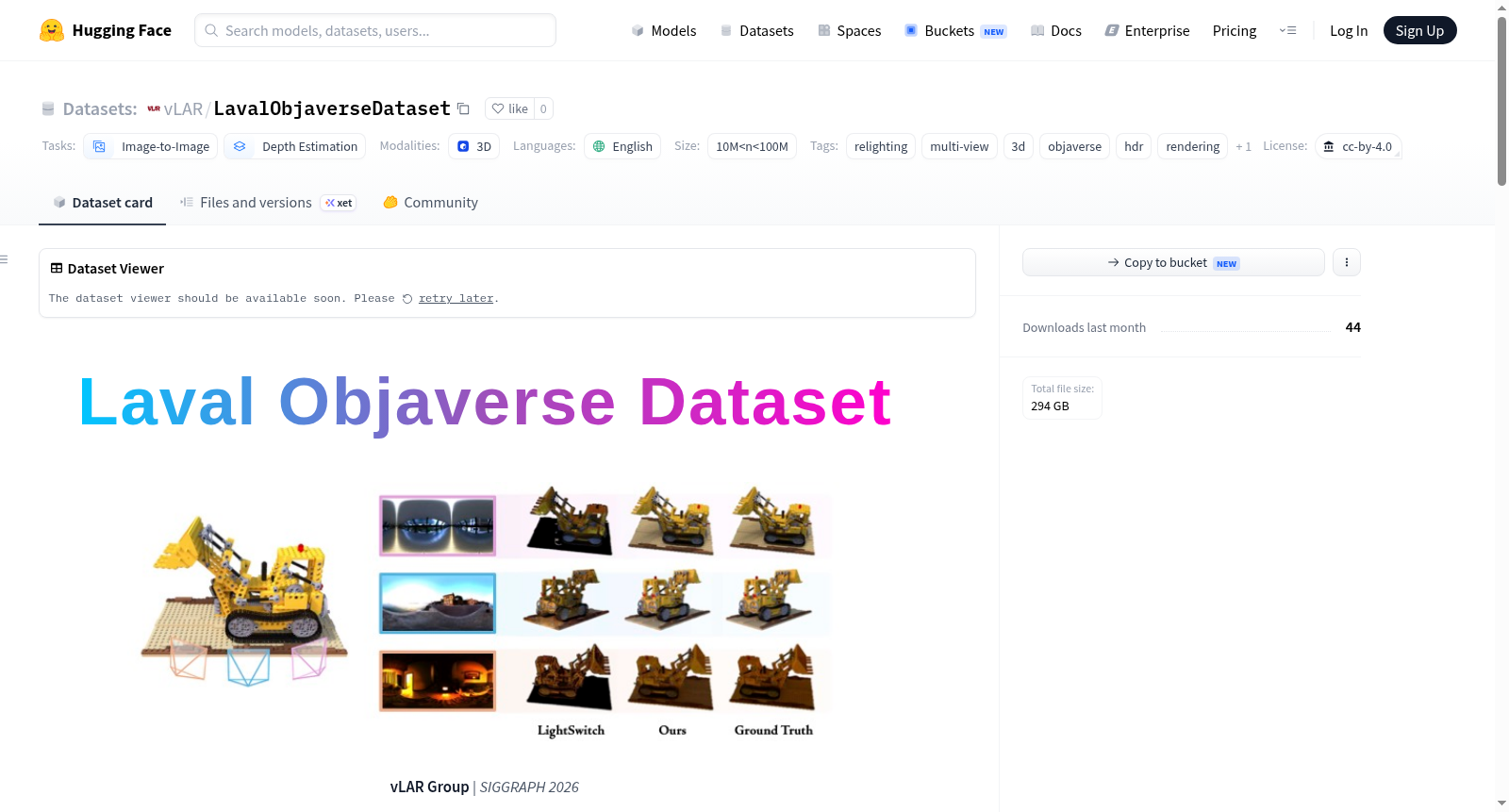Open the three-dot more options menu
Screen dimensions: 1509x812
click(x=1347, y=262)
